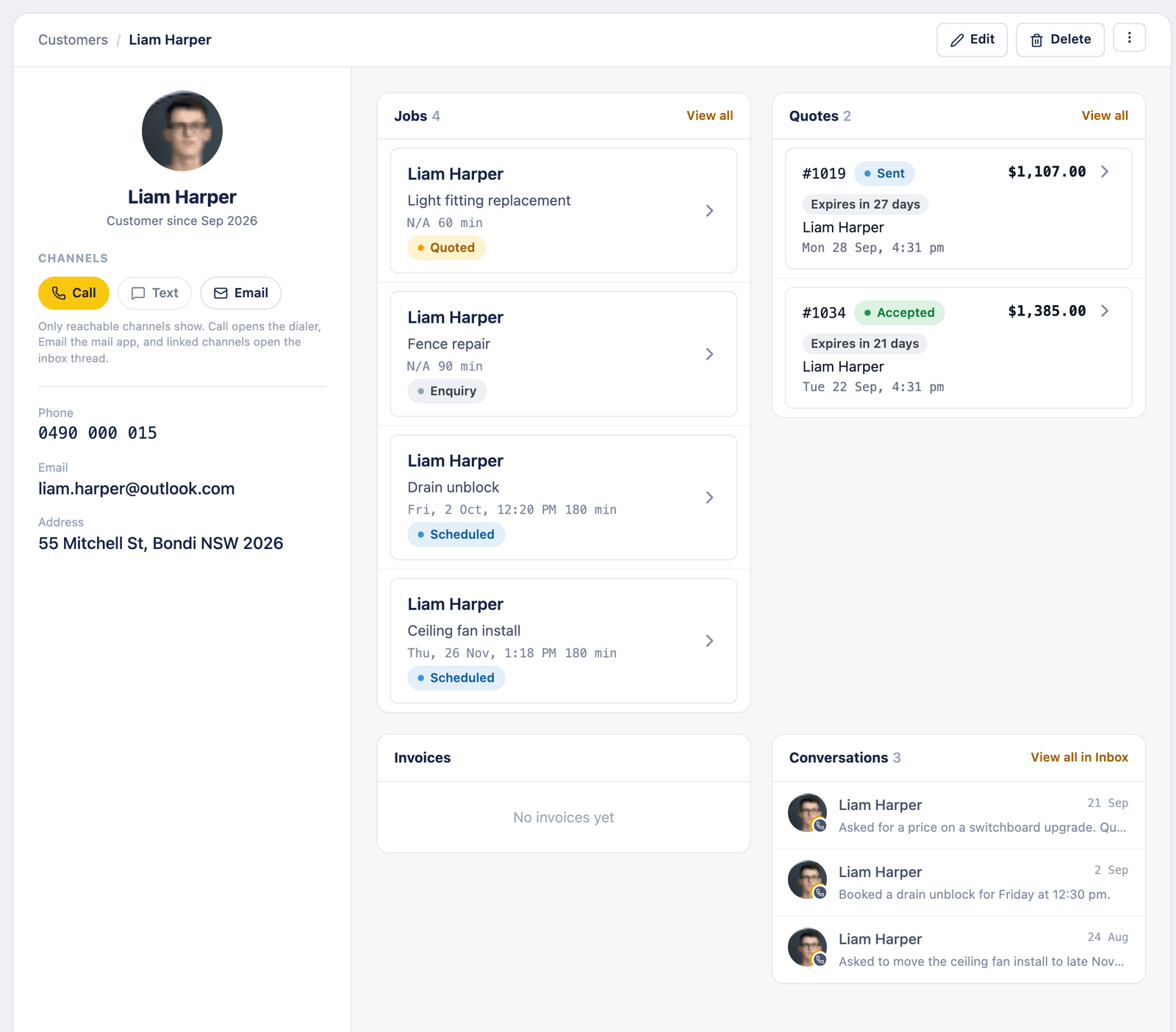Open Light fitting replacement job chevron
Image resolution: width=1176 pixels, height=1032 pixels.
pos(709,211)
